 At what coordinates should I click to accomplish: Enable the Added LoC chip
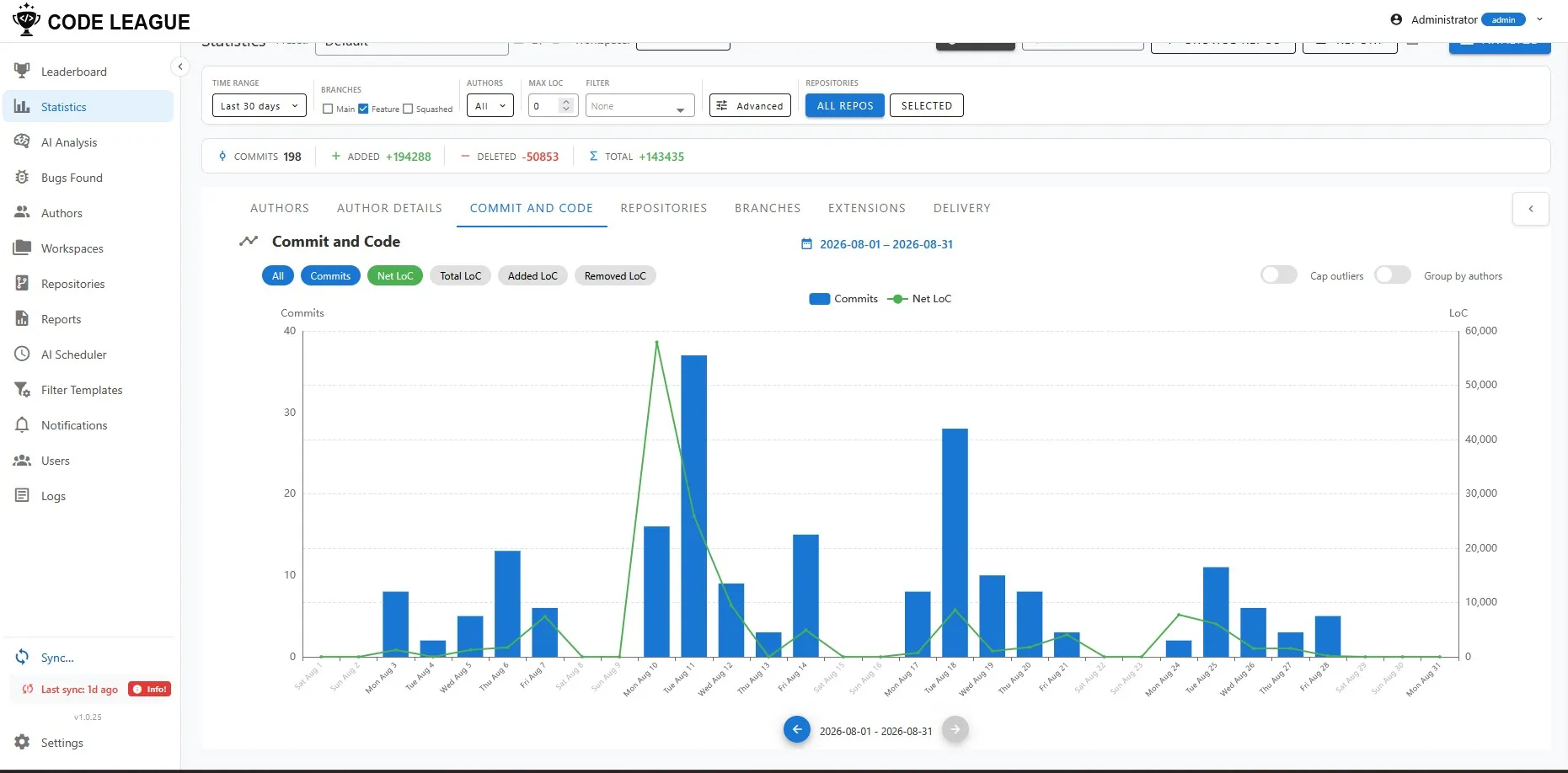click(x=532, y=275)
